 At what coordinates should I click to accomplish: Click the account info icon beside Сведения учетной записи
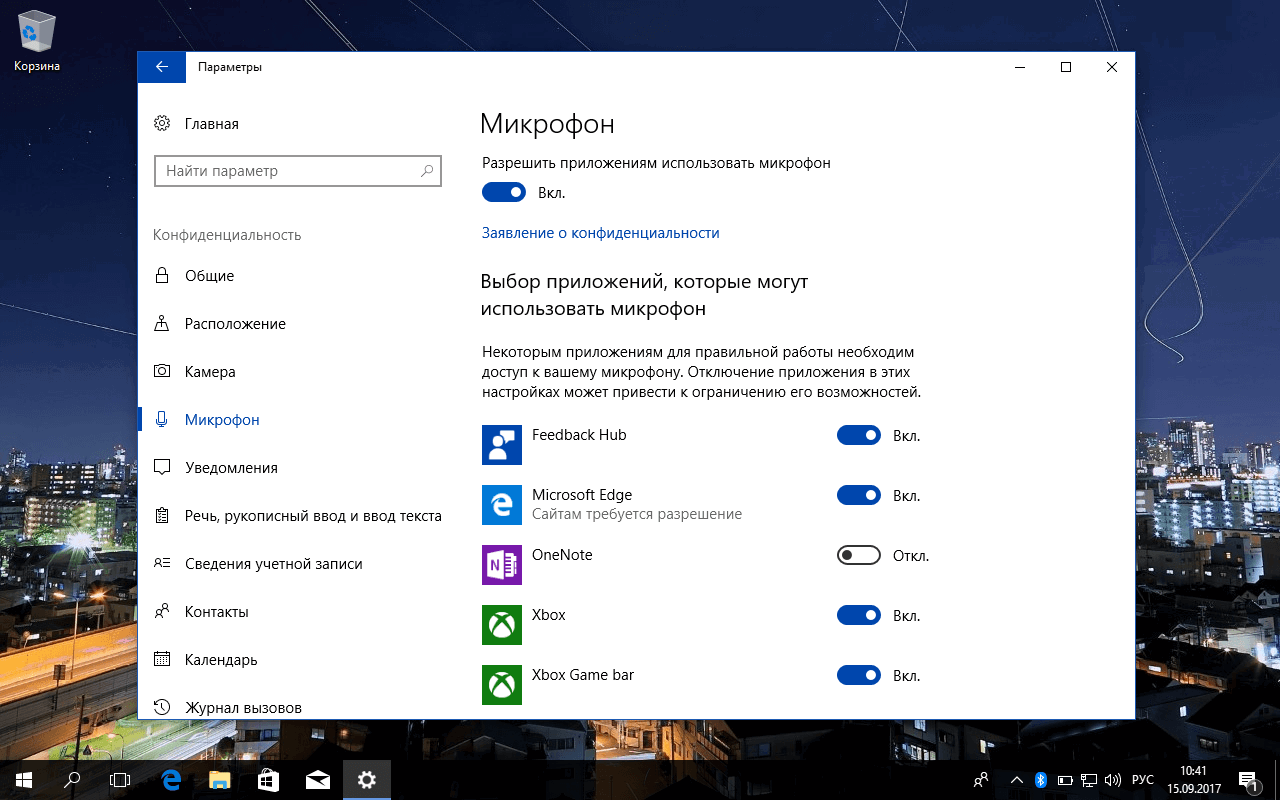[162, 563]
